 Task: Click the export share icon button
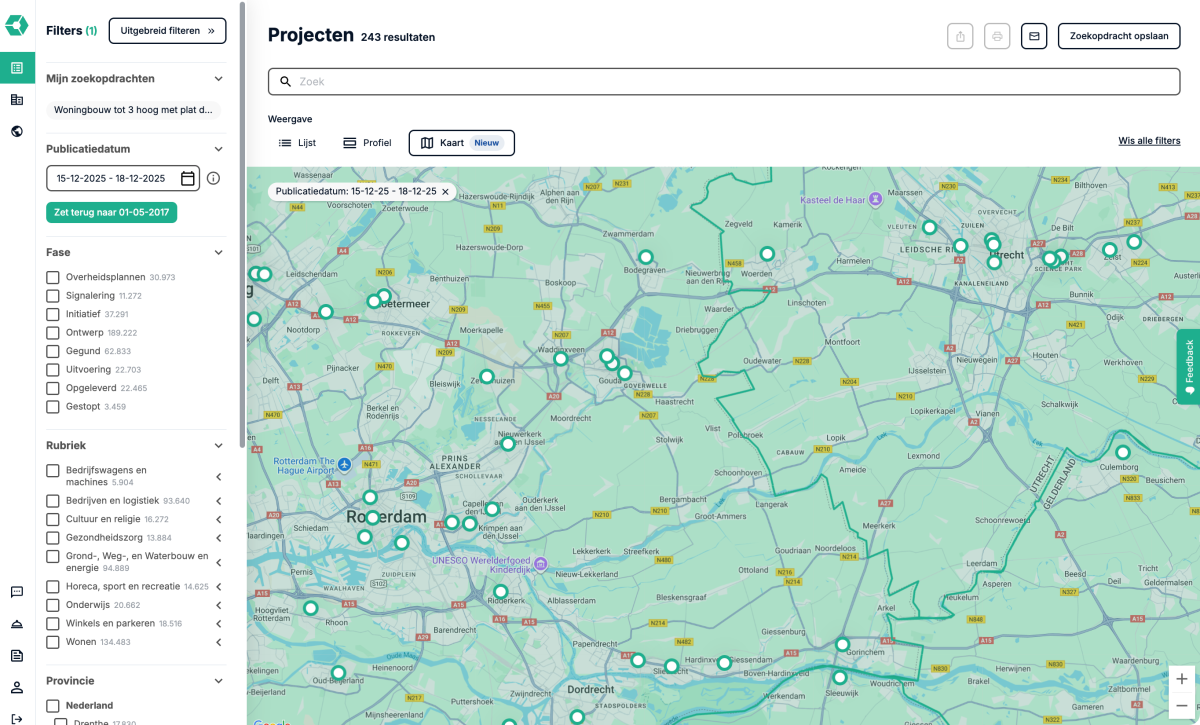[x=960, y=36]
